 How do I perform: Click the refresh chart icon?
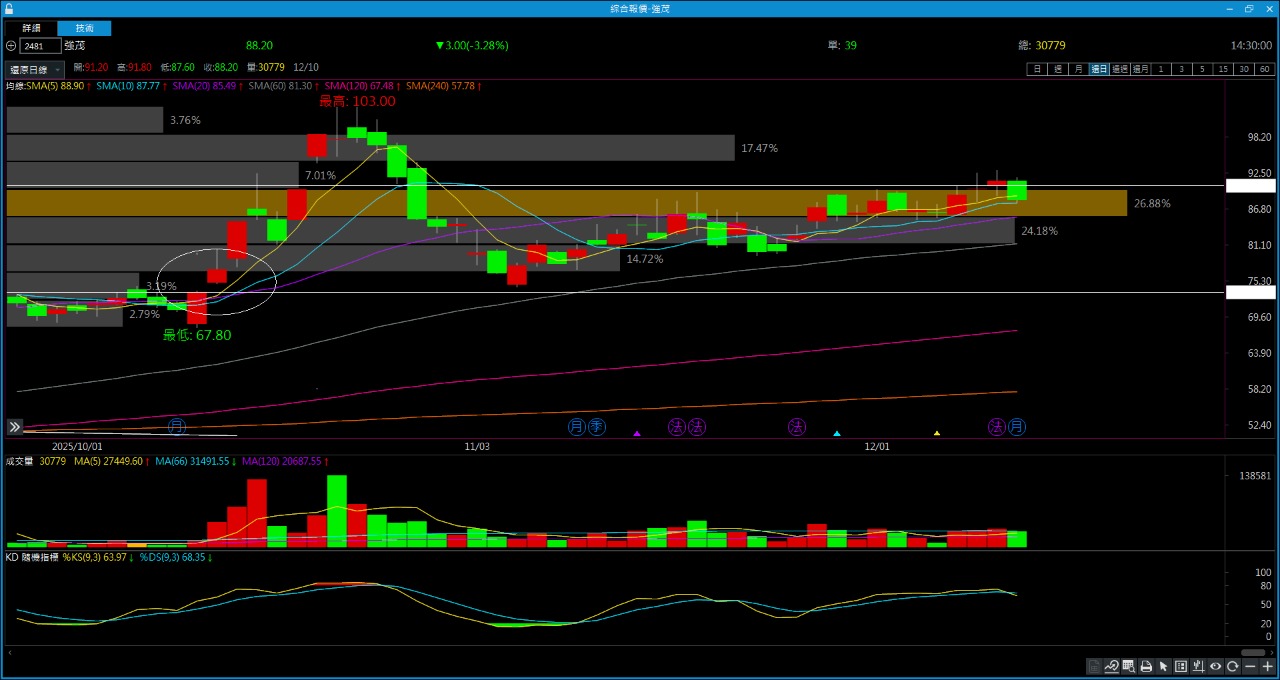pyautogui.click(x=1233, y=667)
